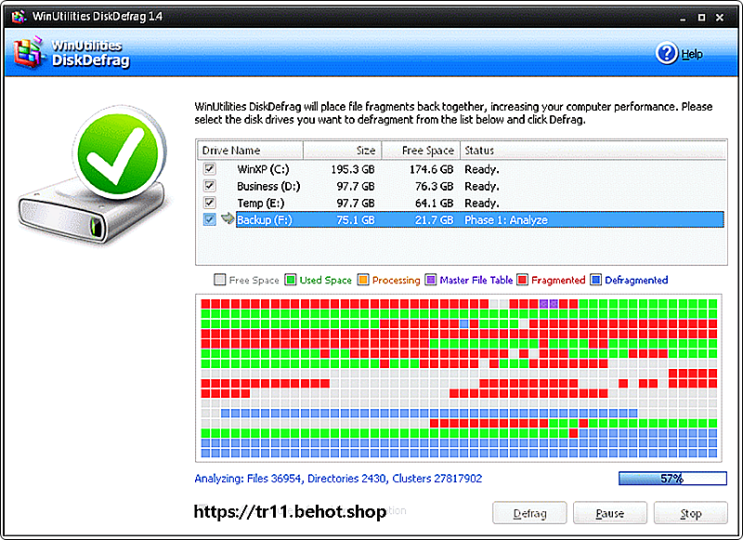The width and height of the screenshot is (743, 540).
Task: Click the Fragmented legend label
Action: [558, 280]
